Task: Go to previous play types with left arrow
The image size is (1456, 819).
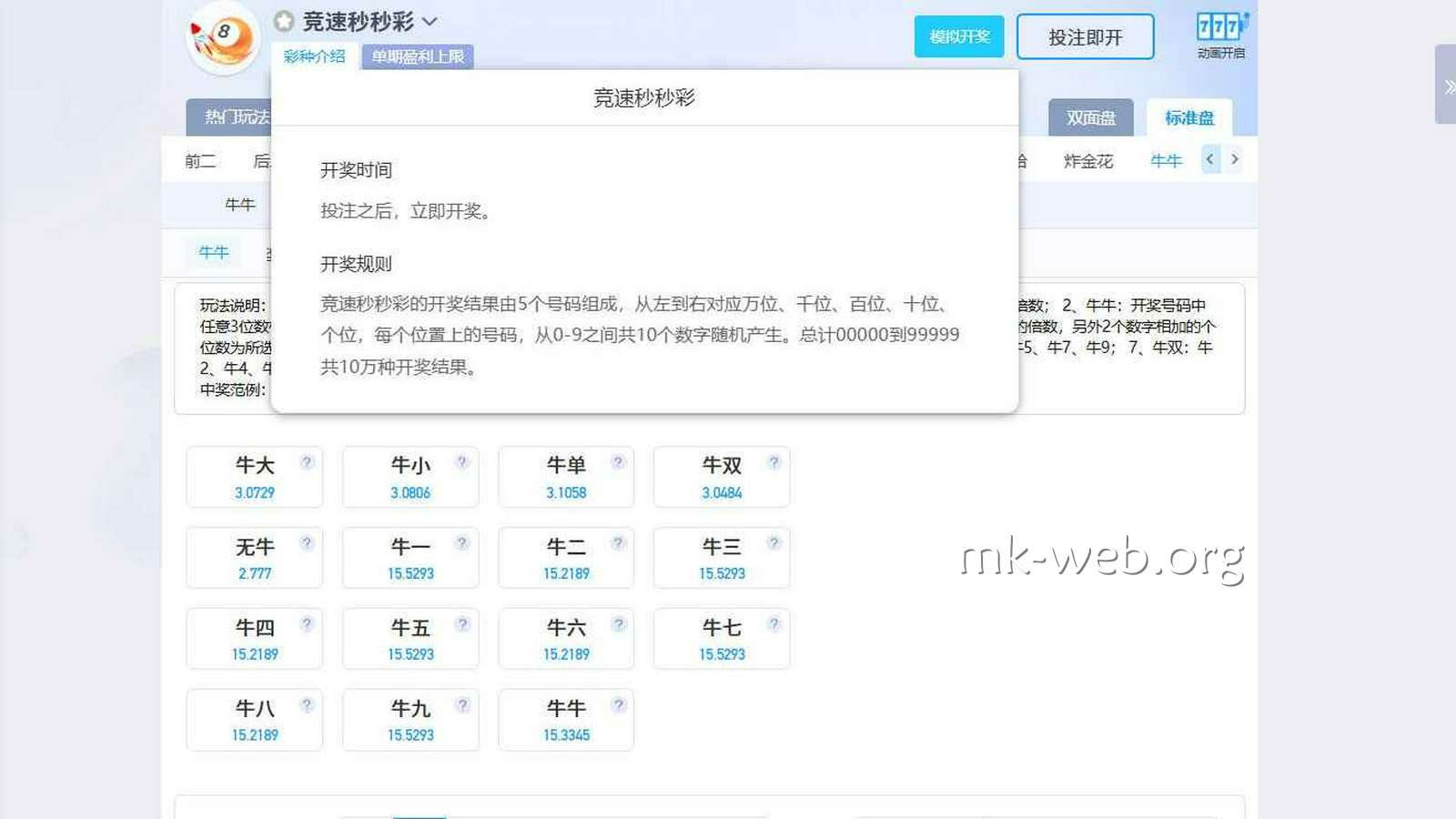Action: click(1209, 159)
